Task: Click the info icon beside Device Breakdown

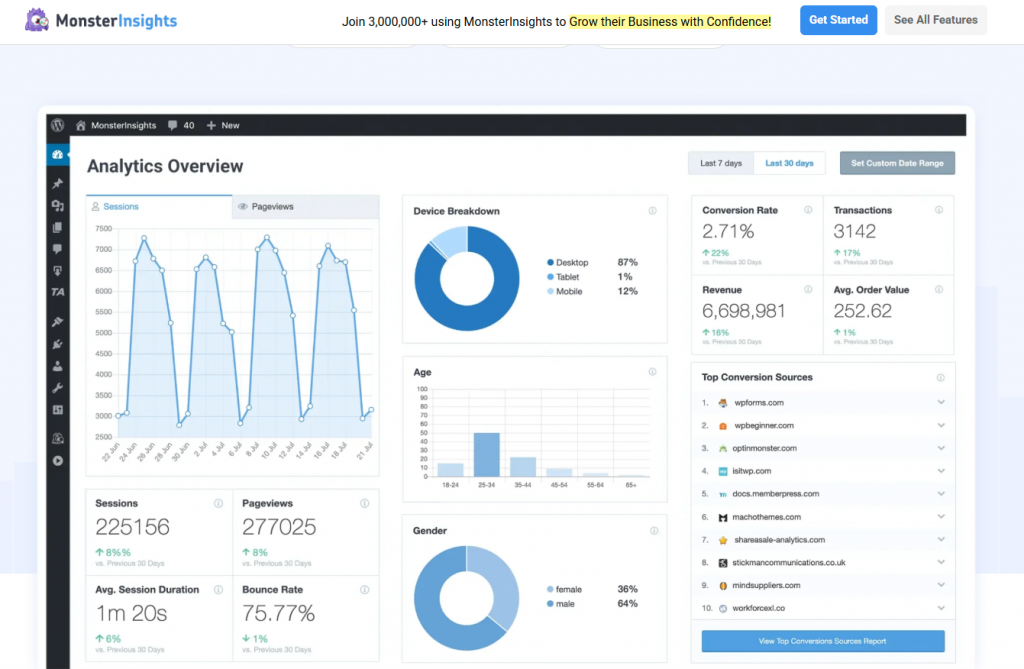Action: [654, 210]
